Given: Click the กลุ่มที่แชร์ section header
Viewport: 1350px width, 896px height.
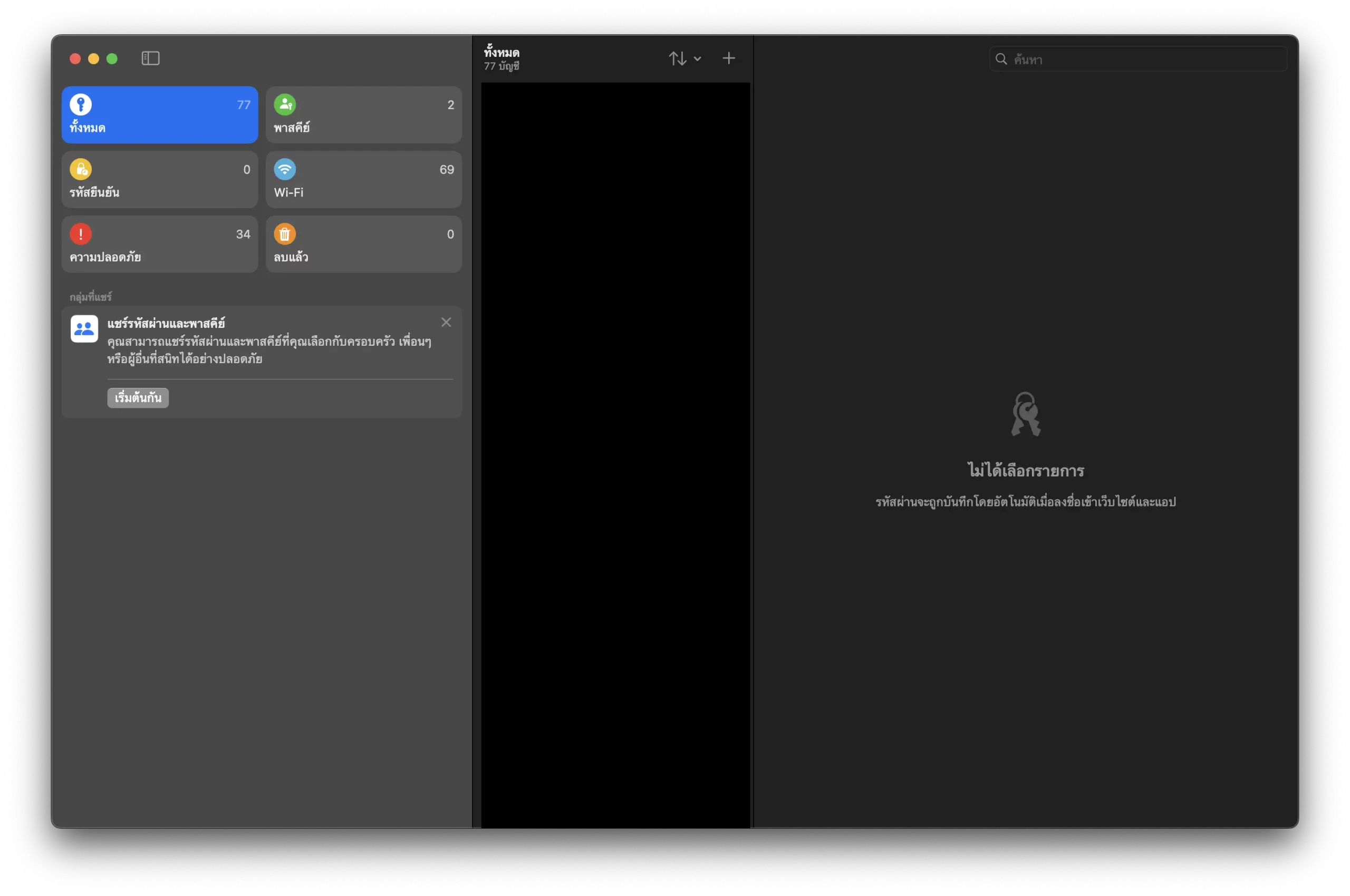Looking at the screenshot, I should 91,297.
